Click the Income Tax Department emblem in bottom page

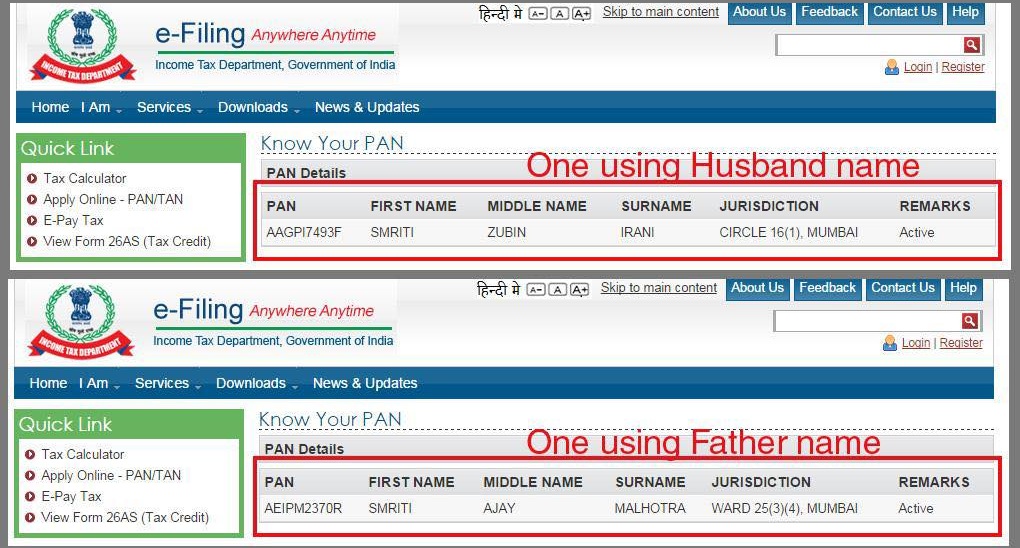click(81, 321)
